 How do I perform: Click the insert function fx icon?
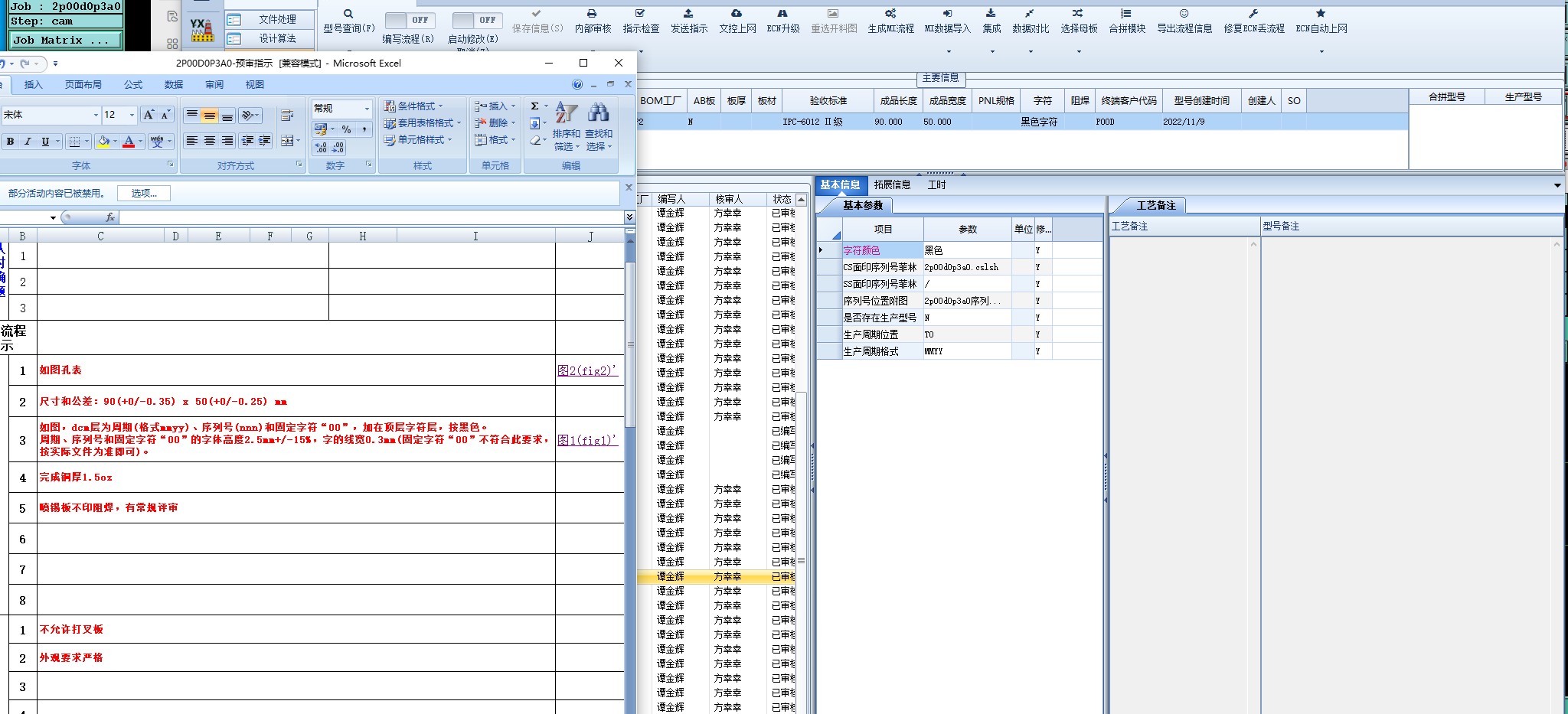click(x=110, y=217)
